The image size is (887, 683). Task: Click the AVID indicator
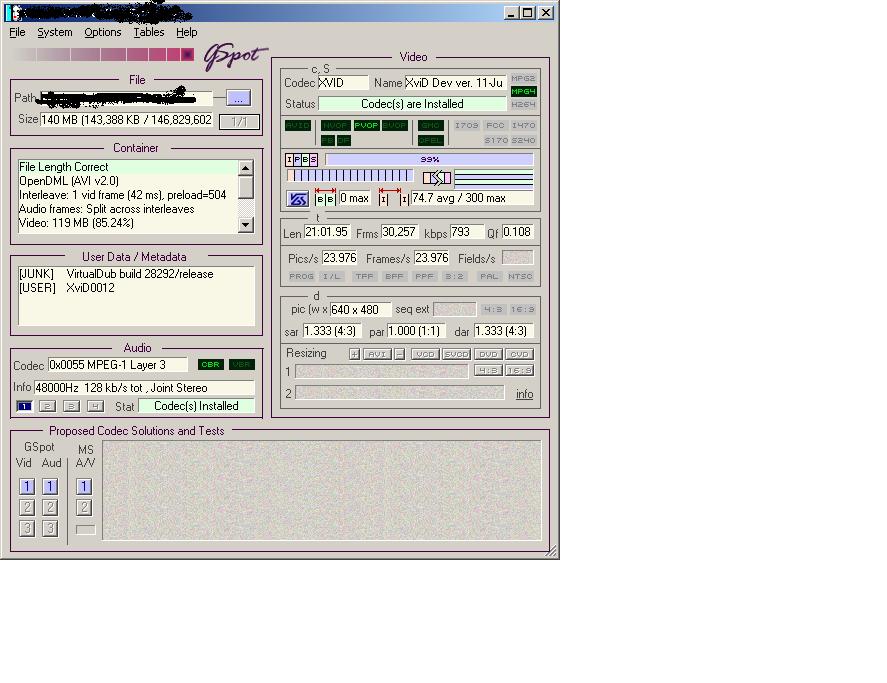298,126
